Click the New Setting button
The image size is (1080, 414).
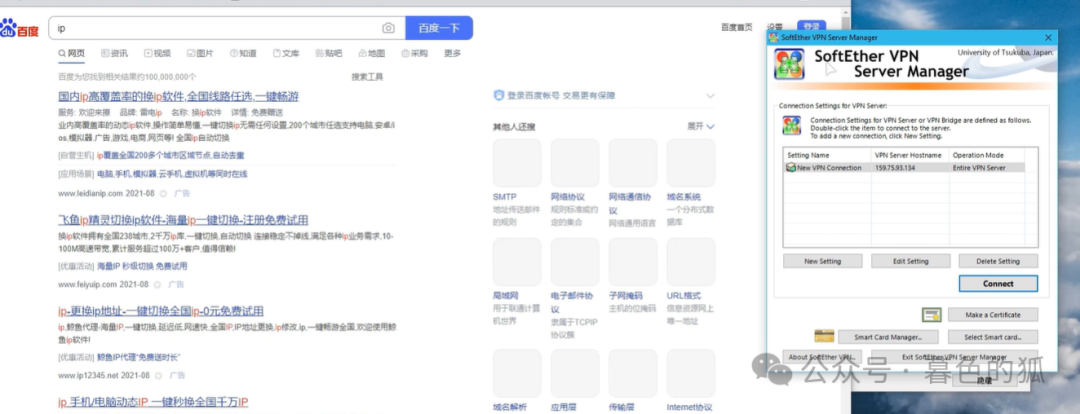[821, 261]
